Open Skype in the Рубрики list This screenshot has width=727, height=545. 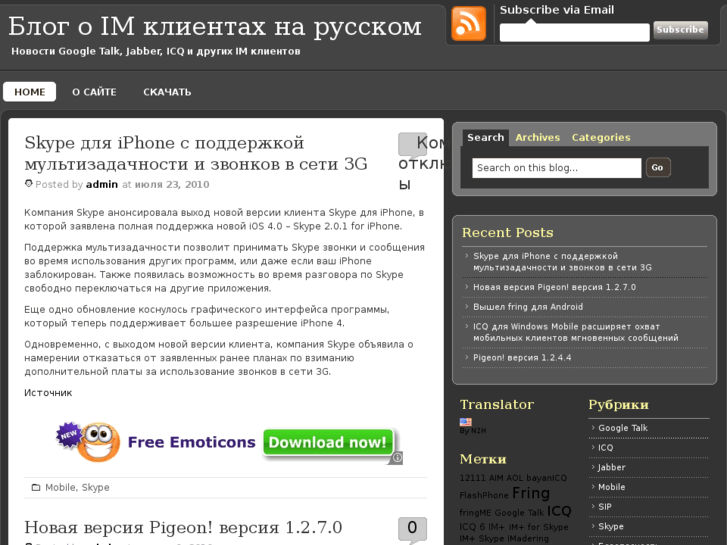point(611,527)
